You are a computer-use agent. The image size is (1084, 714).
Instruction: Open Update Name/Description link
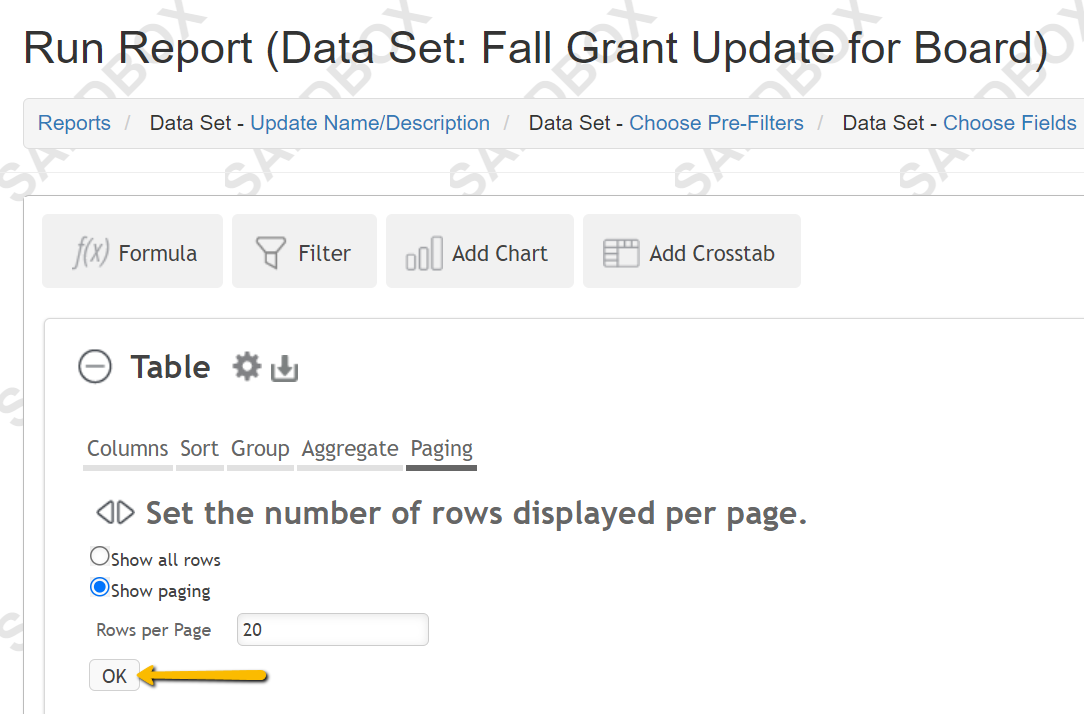pyautogui.click(x=370, y=123)
